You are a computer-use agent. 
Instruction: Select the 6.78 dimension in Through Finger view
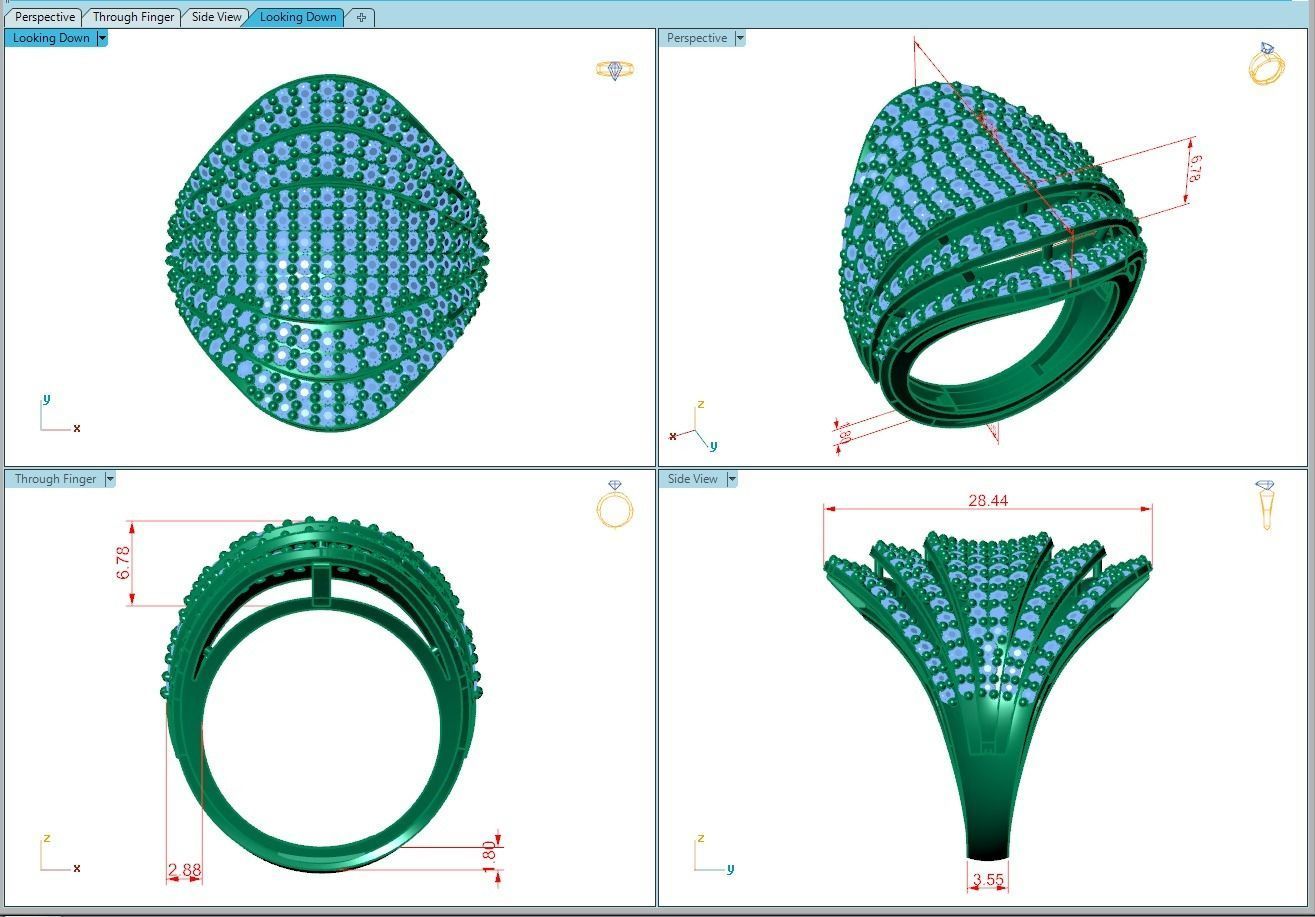(x=124, y=562)
